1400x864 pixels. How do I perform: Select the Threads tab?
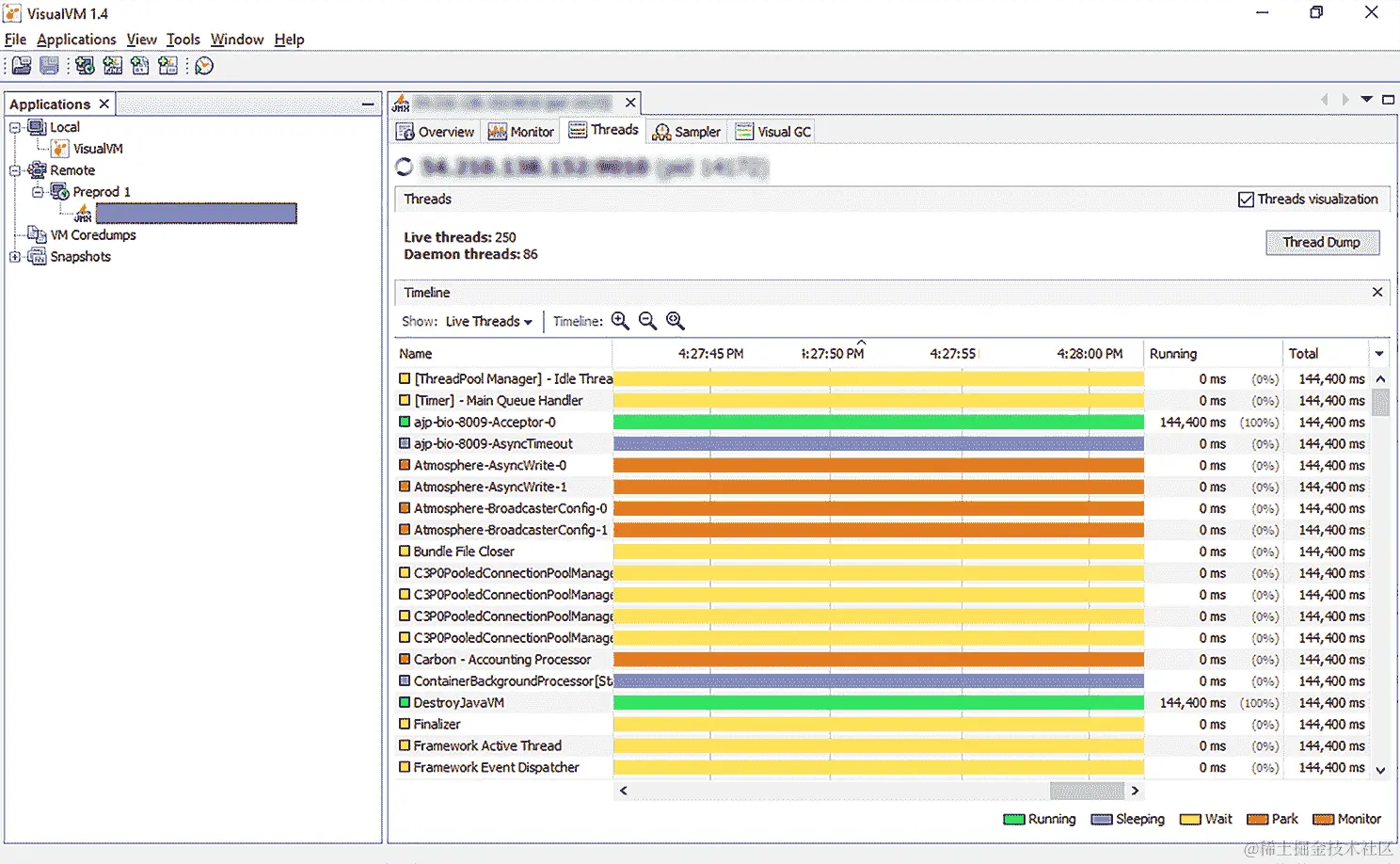[603, 130]
